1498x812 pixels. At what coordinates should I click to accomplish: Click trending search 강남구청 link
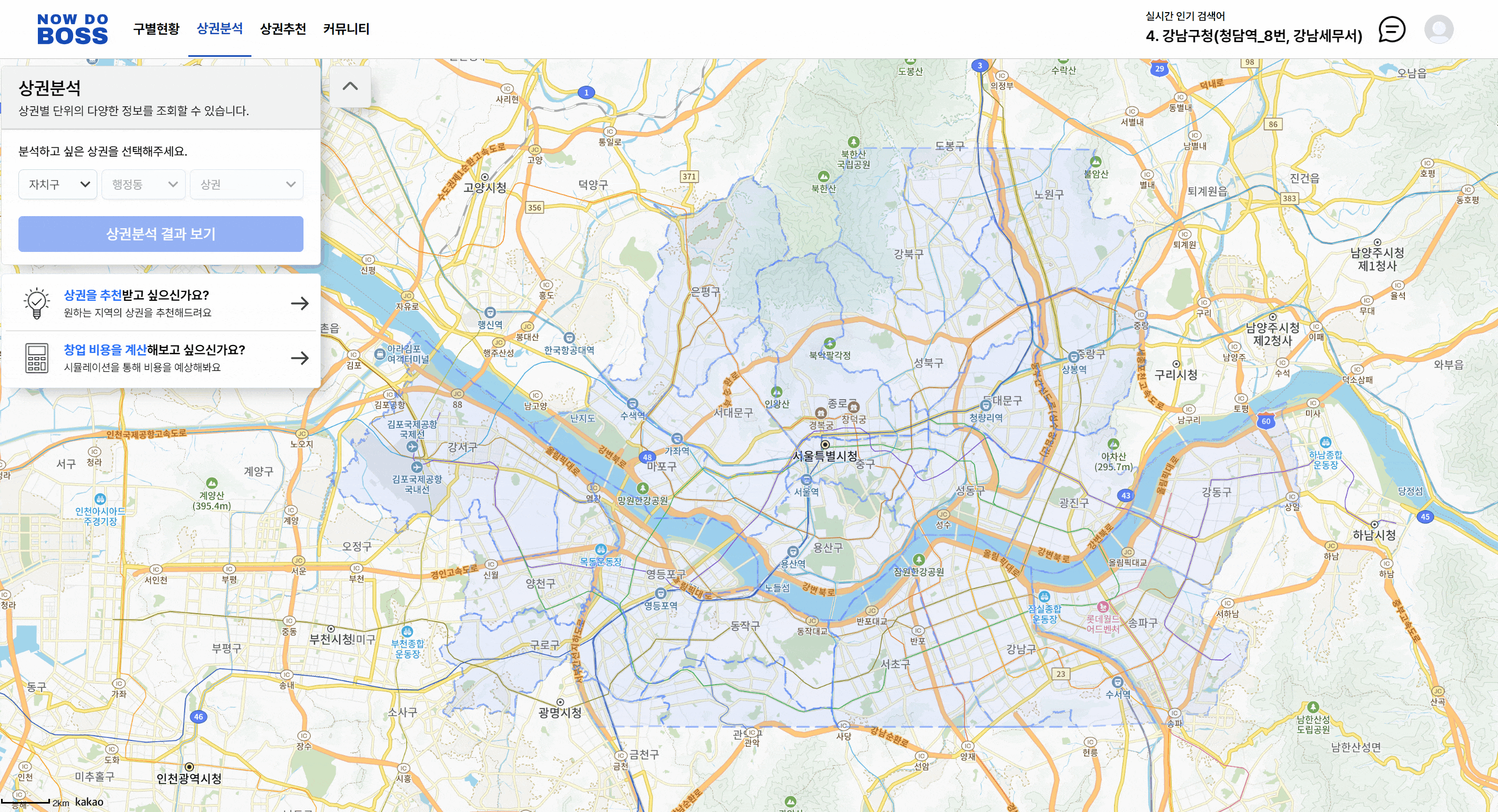pos(1253,36)
